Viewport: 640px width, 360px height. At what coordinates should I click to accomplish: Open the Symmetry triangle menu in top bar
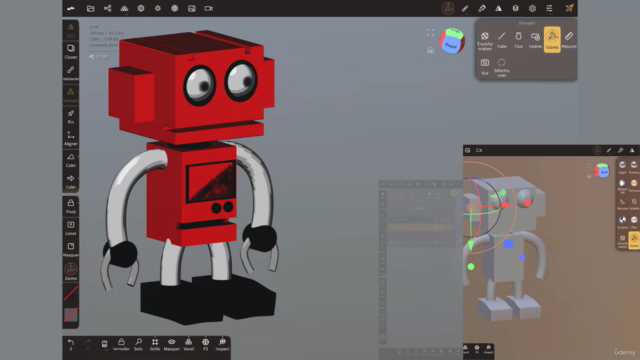(x=498, y=8)
